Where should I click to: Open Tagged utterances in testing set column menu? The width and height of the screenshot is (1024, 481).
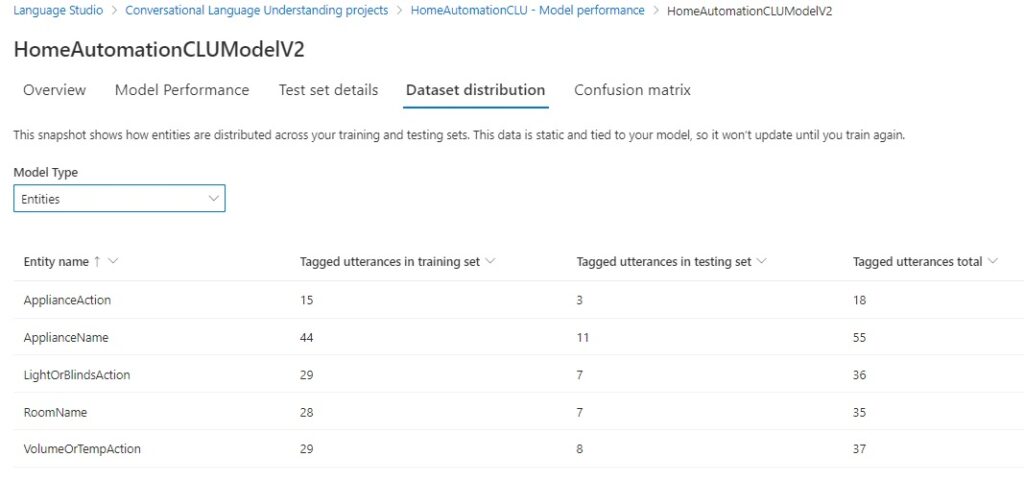point(761,262)
